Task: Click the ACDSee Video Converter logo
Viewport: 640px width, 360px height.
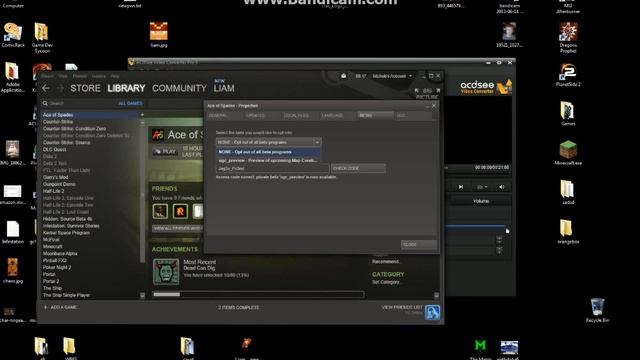Action: 486,87
